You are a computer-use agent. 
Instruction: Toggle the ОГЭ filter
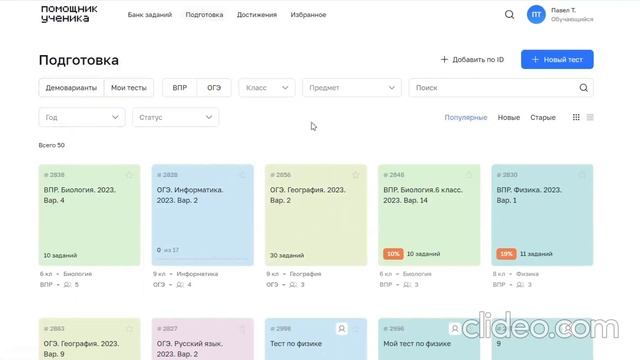(x=214, y=88)
